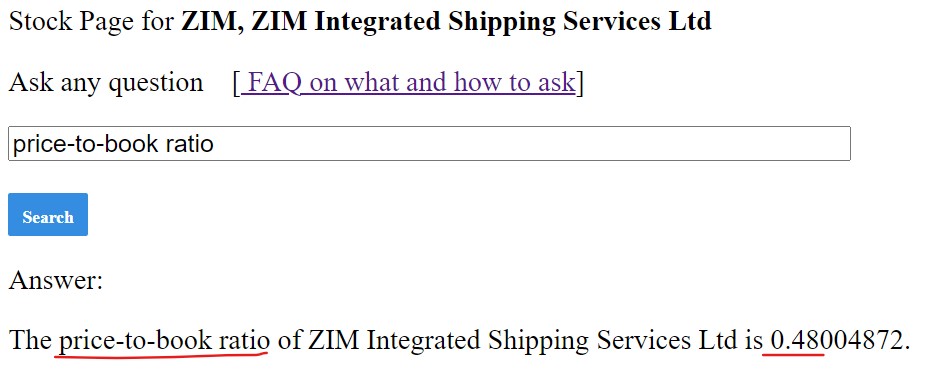The image size is (933, 382).
Task: Click the closing bracket after FAQ link
Action: coord(580,82)
